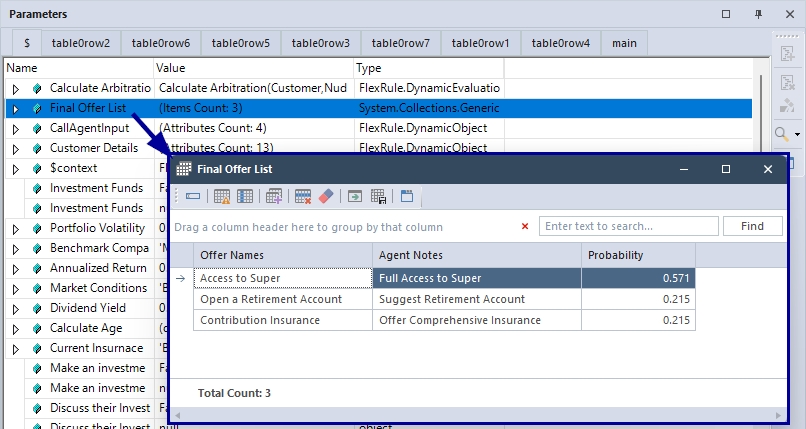Sort by Agent Notes column header
This screenshot has width=806, height=429.
tap(477, 255)
